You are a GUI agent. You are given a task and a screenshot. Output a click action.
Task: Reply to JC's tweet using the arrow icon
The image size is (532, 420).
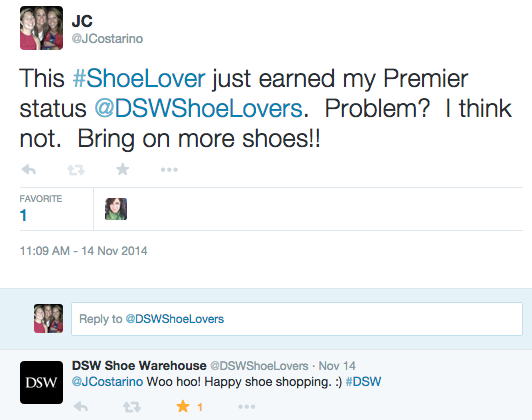pos(29,169)
